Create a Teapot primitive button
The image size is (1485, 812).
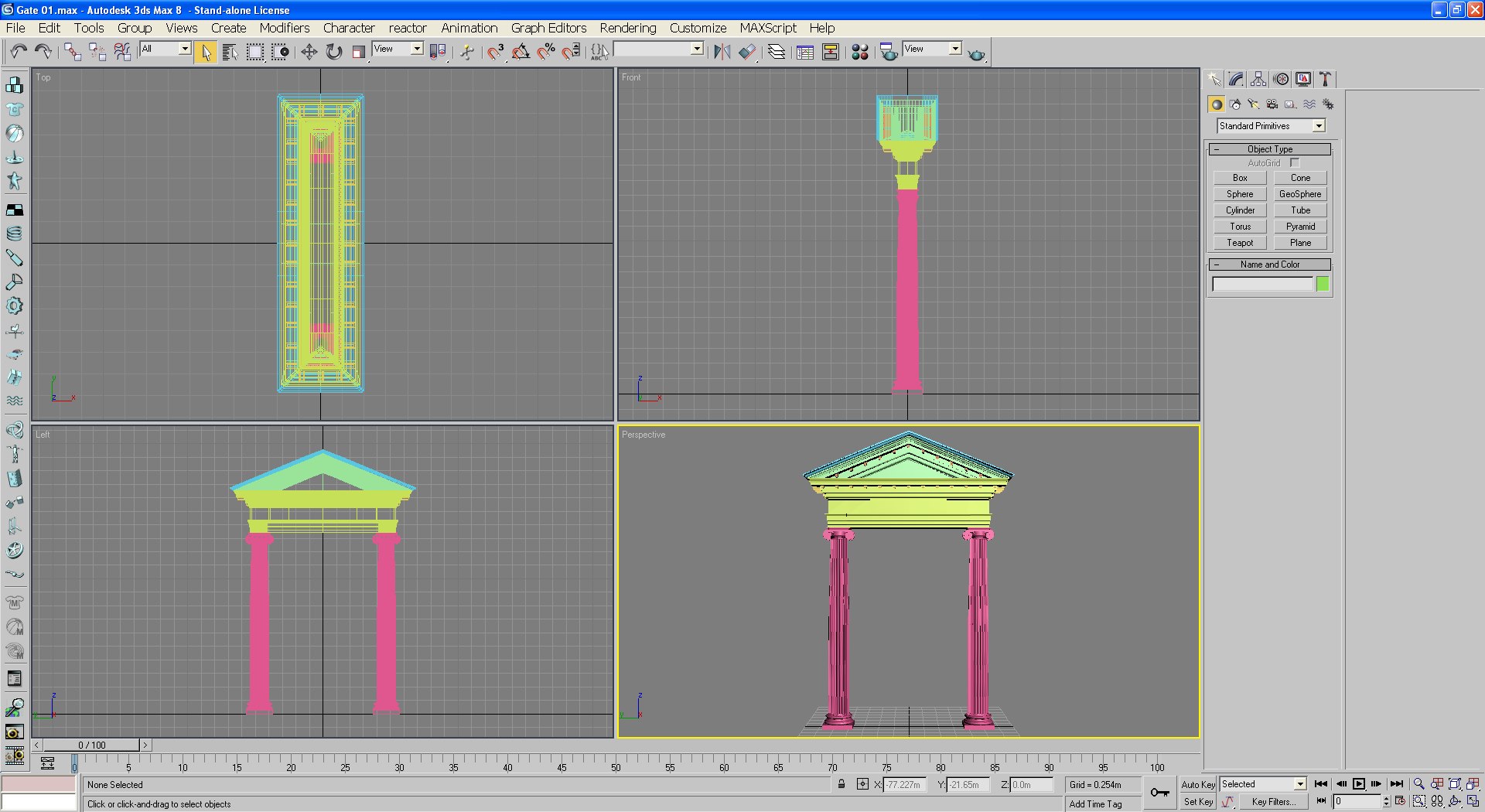point(1240,243)
